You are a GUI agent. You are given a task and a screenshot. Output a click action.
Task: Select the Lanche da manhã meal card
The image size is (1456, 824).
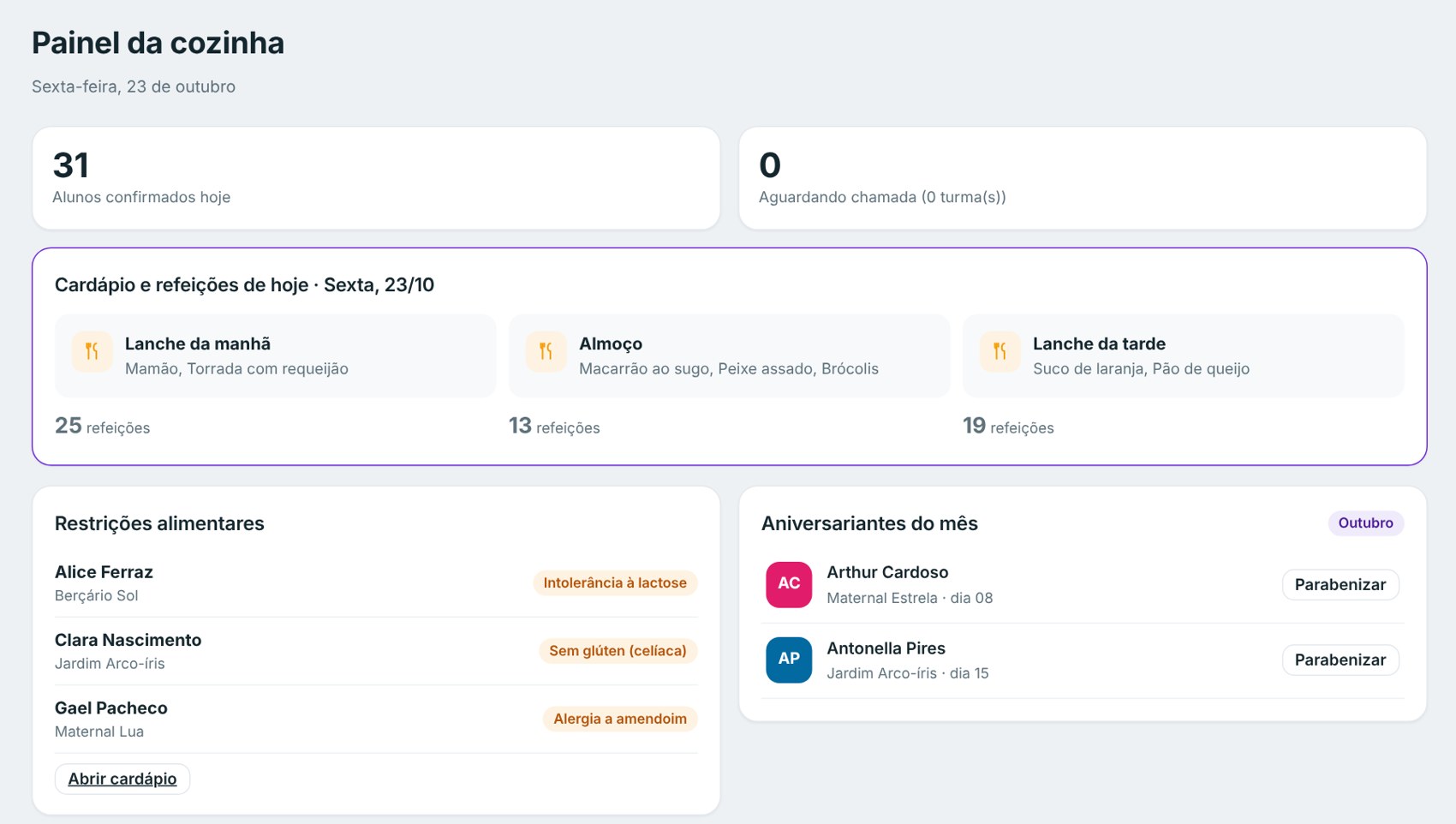point(275,355)
